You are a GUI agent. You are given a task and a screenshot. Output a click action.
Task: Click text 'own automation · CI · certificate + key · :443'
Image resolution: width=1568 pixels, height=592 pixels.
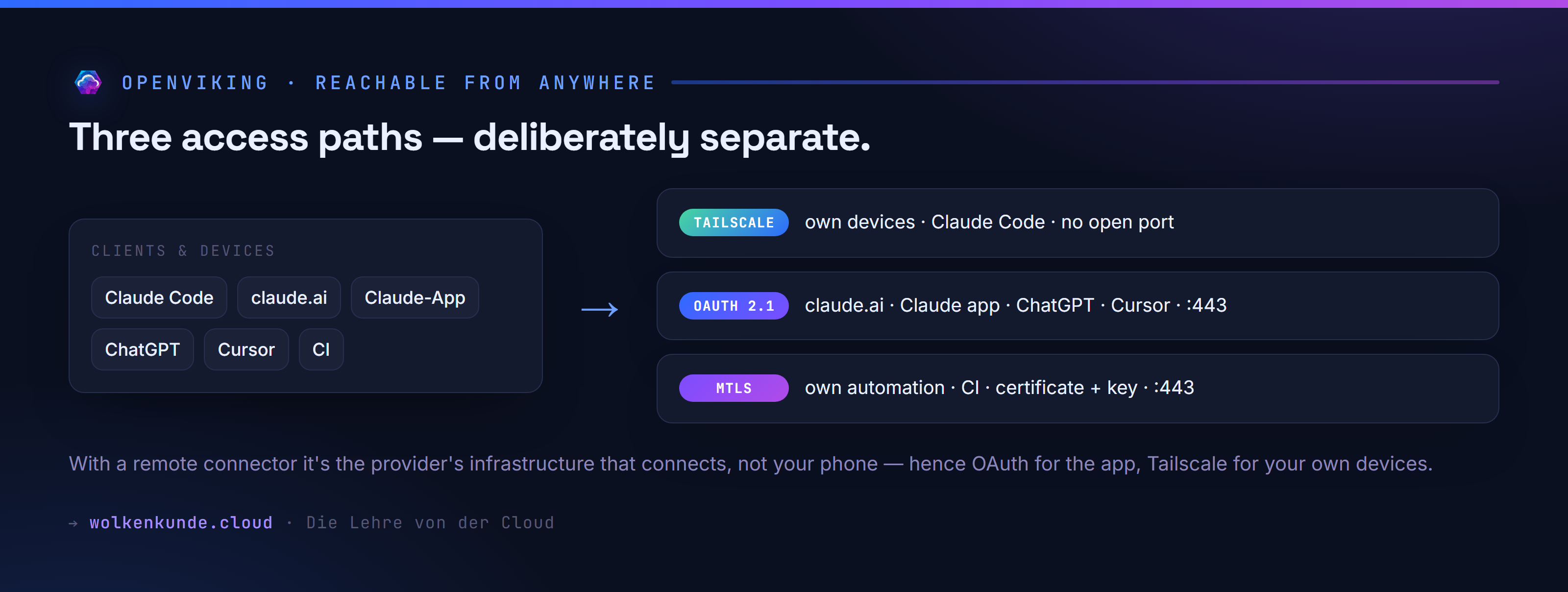point(999,388)
